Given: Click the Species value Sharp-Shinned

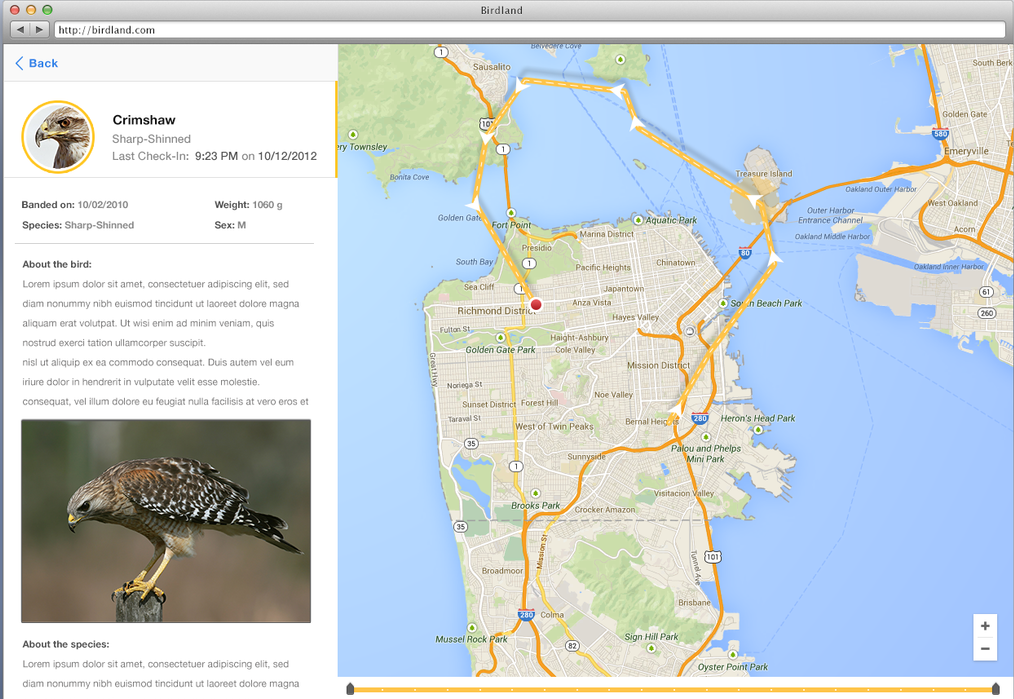Looking at the screenshot, I should 100,225.
